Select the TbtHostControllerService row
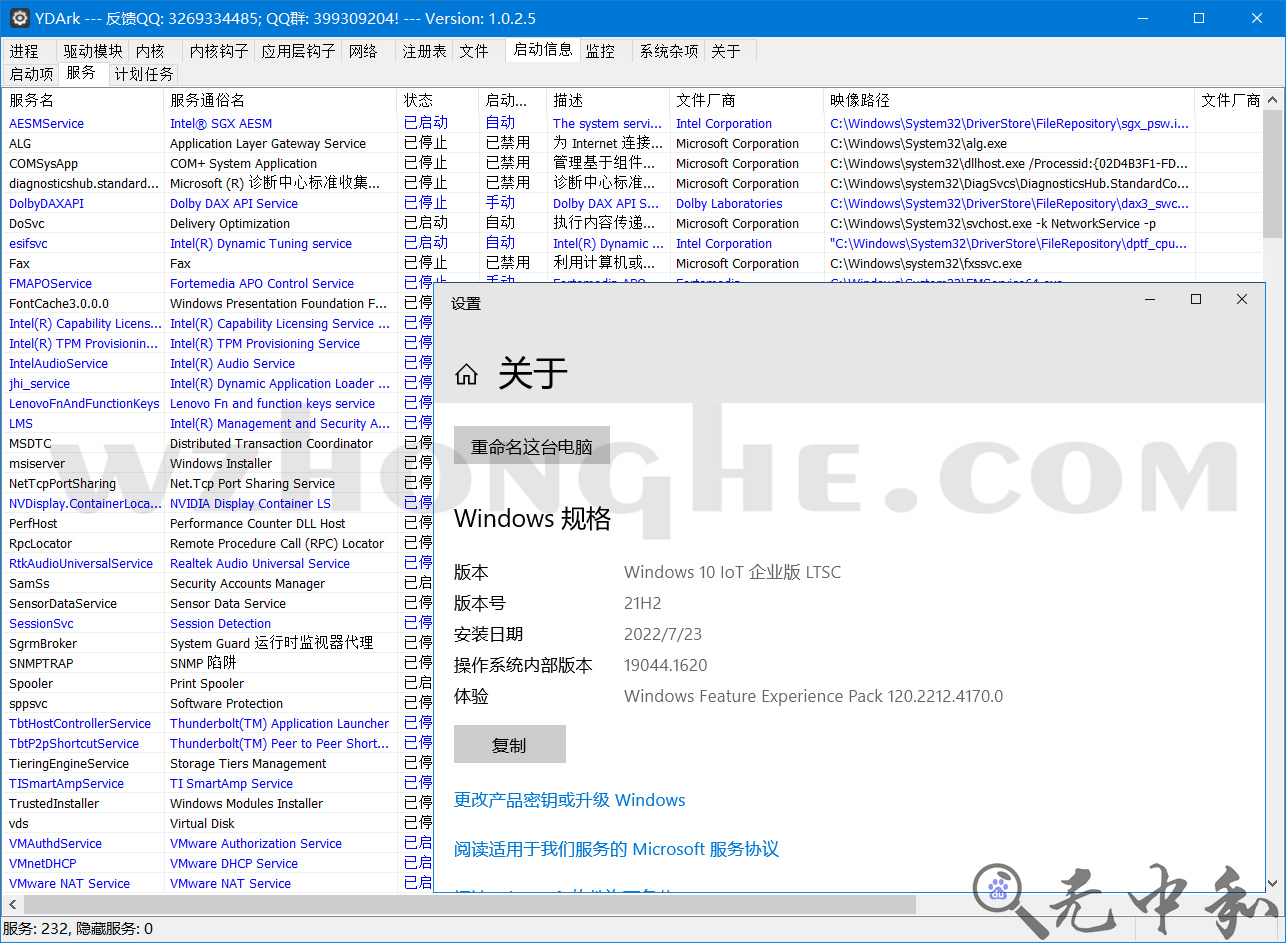 (x=218, y=724)
